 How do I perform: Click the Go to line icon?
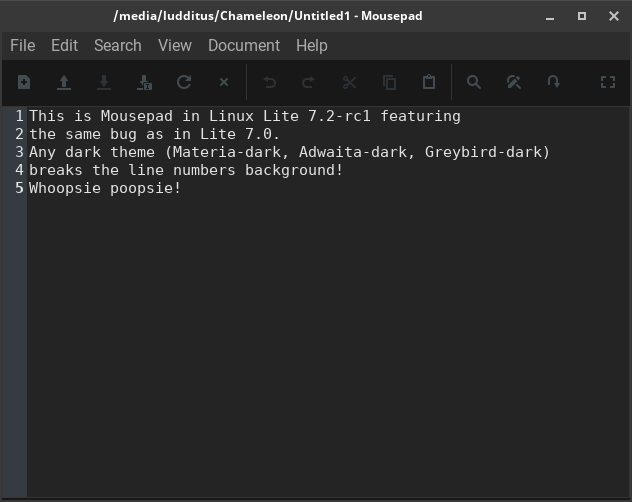(554, 83)
